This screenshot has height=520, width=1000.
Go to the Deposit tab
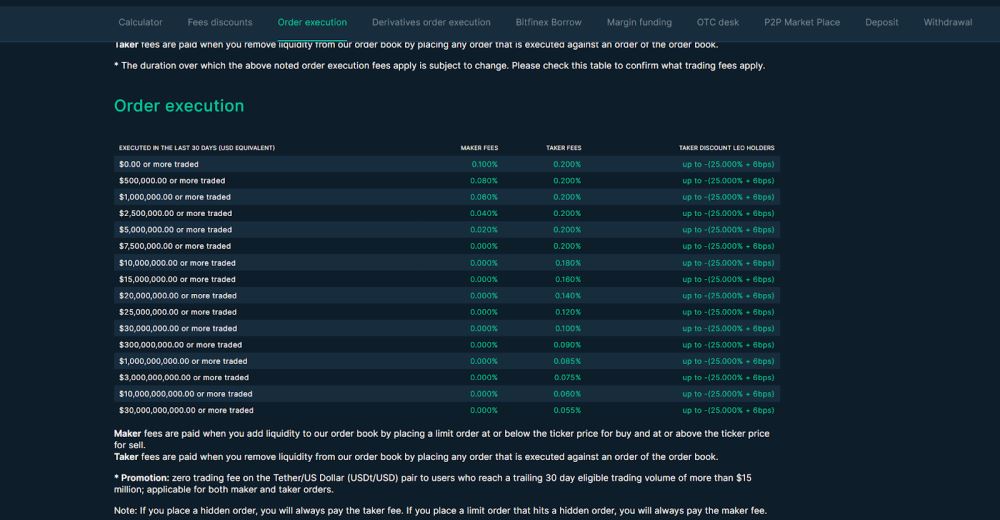(x=881, y=22)
